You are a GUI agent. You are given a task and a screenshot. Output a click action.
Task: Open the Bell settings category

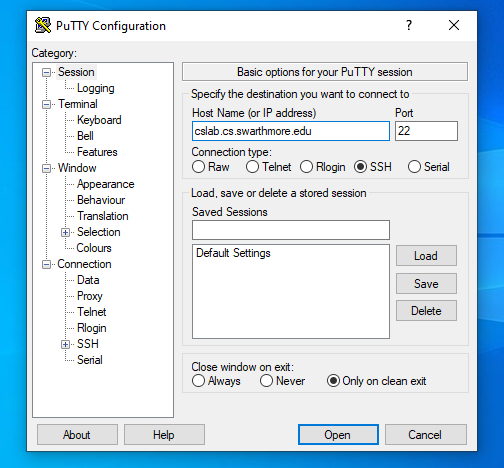pyautogui.click(x=85, y=136)
